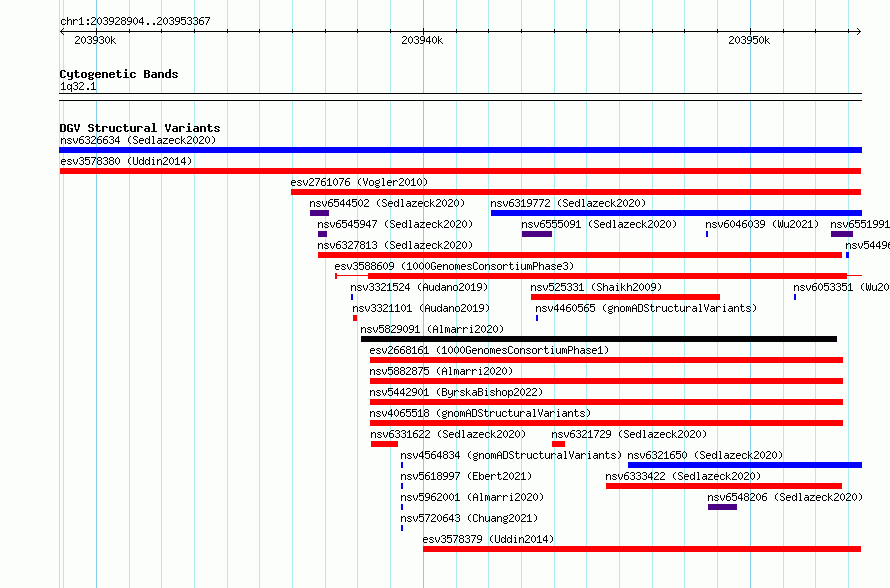Select the blue nsv6321650 variant bar
Image resolution: width=890 pixels, height=588 pixels.
(745, 465)
